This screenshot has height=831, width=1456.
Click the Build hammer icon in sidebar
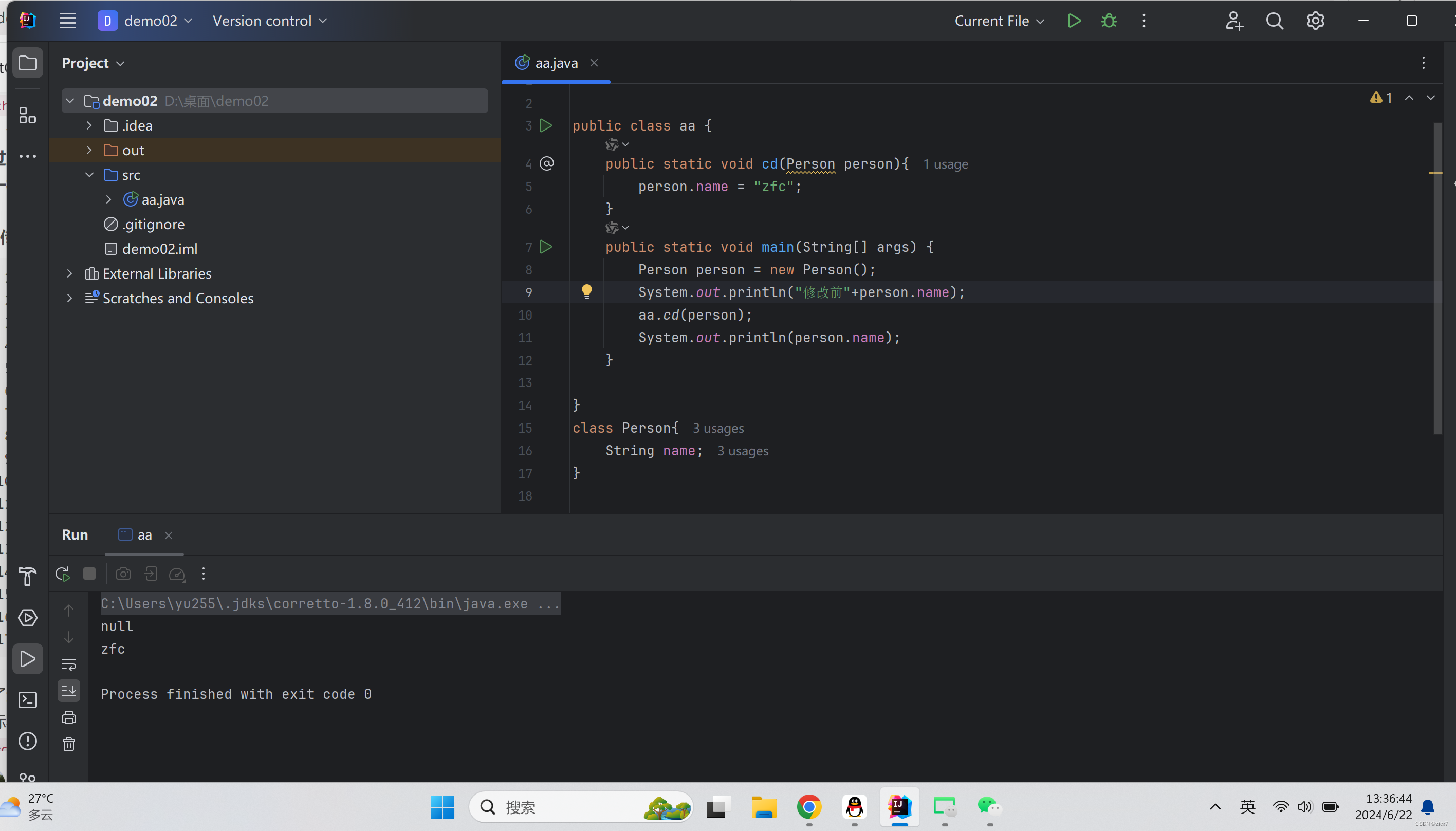tap(27, 577)
